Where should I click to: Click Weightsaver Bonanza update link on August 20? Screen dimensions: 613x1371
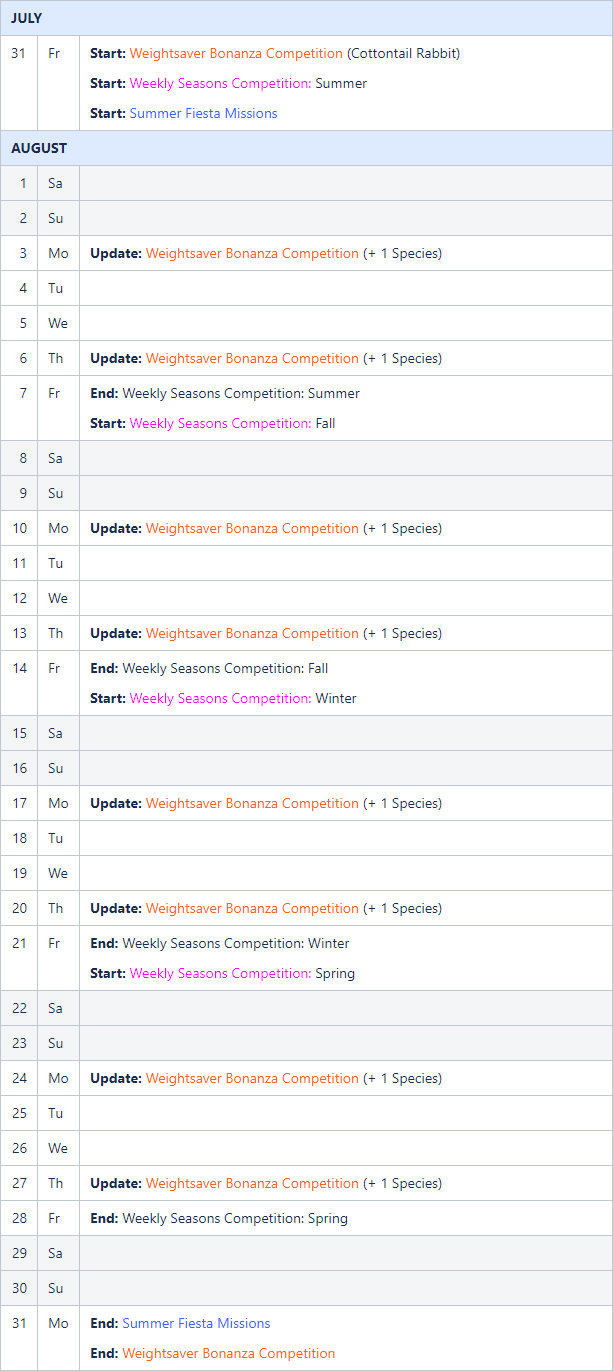[252, 908]
